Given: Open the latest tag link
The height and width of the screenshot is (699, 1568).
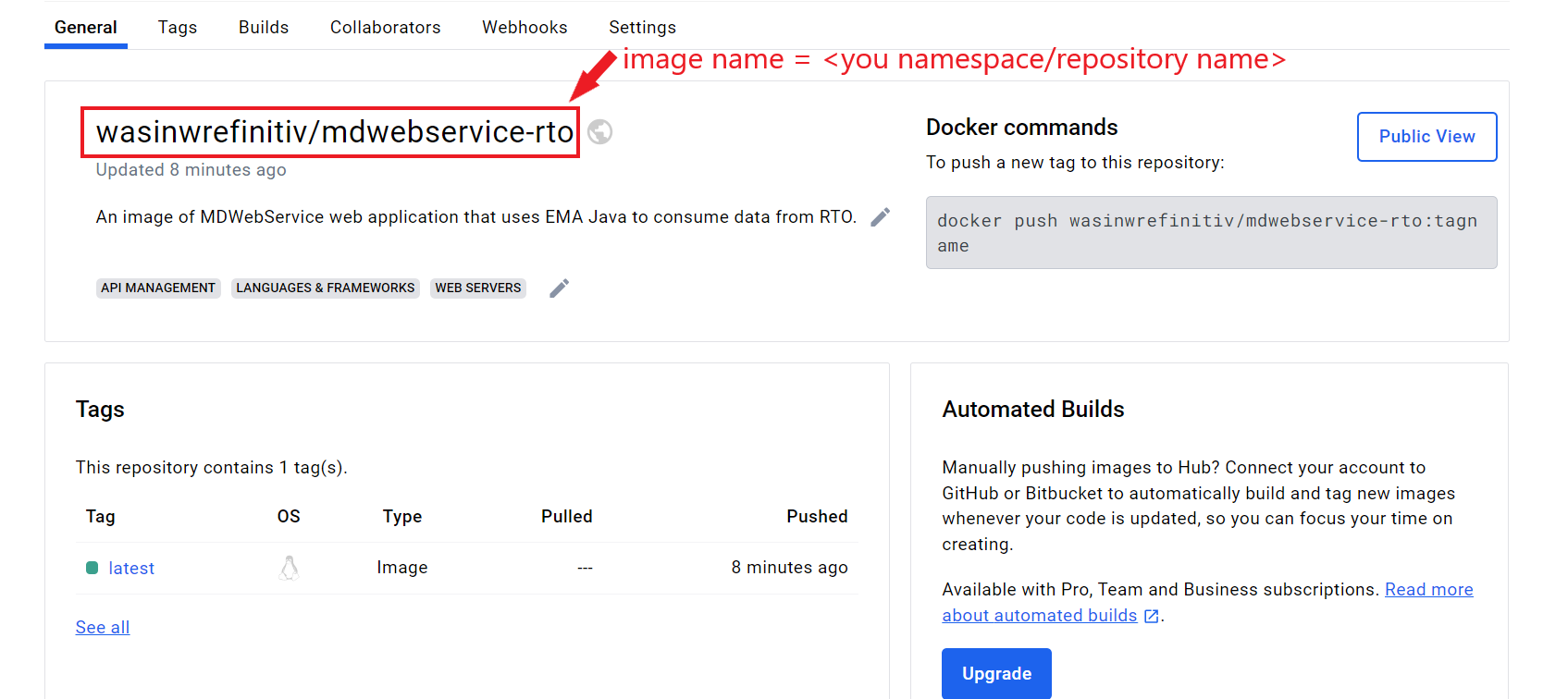Looking at the screenshot, I should pyautogui.click(x=131, y=568).
